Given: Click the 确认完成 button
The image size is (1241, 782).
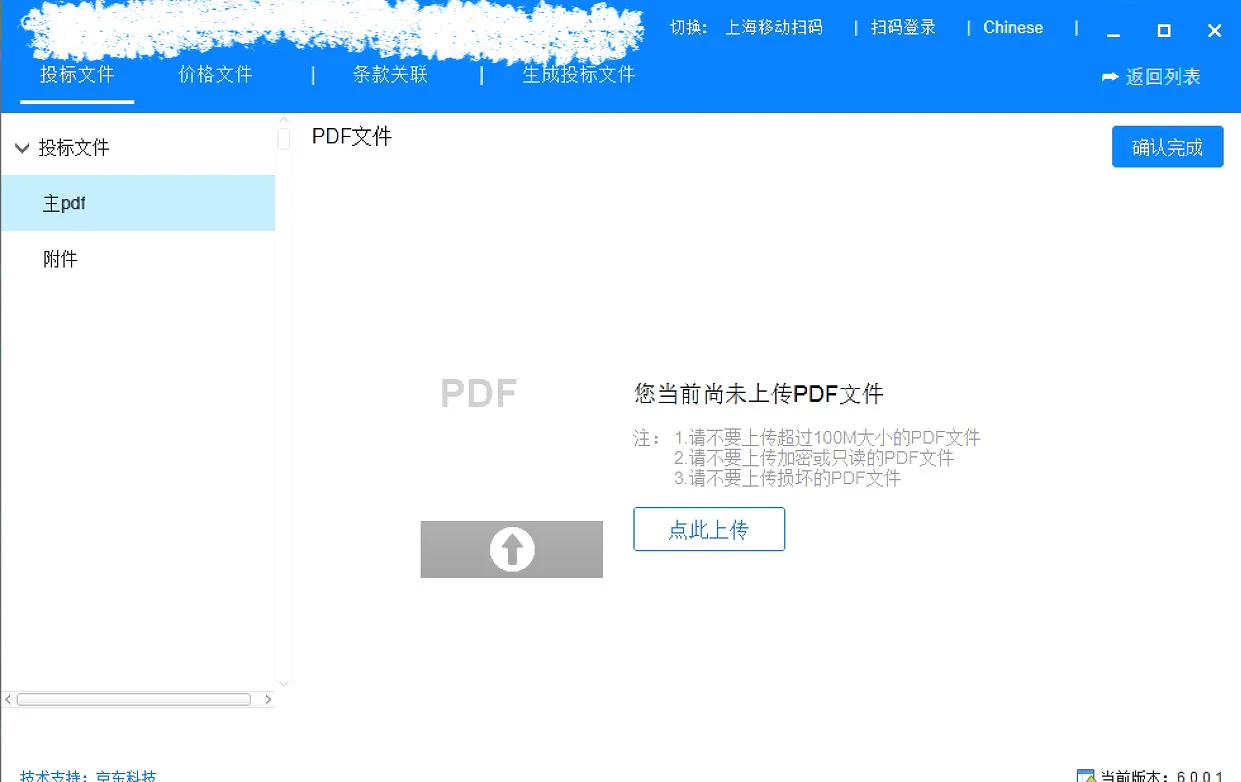Looking at the screenshot, I should coord(1167,146).
